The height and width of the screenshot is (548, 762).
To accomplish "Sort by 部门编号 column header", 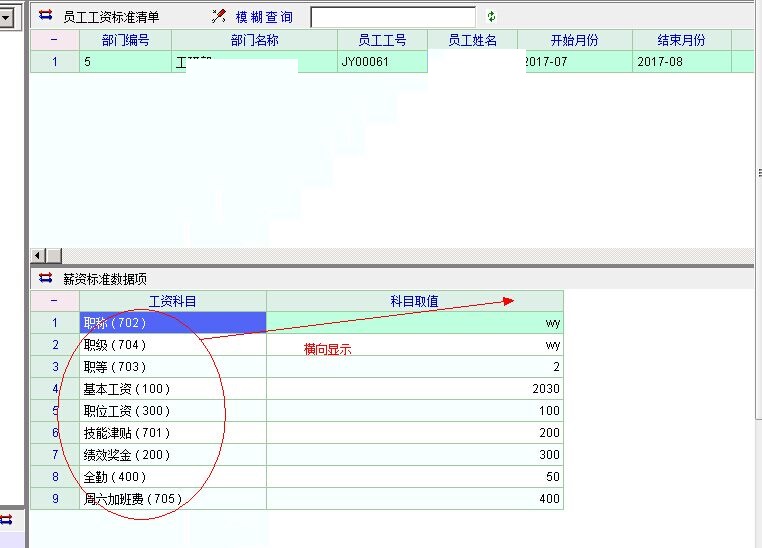I will coord(125,40).
